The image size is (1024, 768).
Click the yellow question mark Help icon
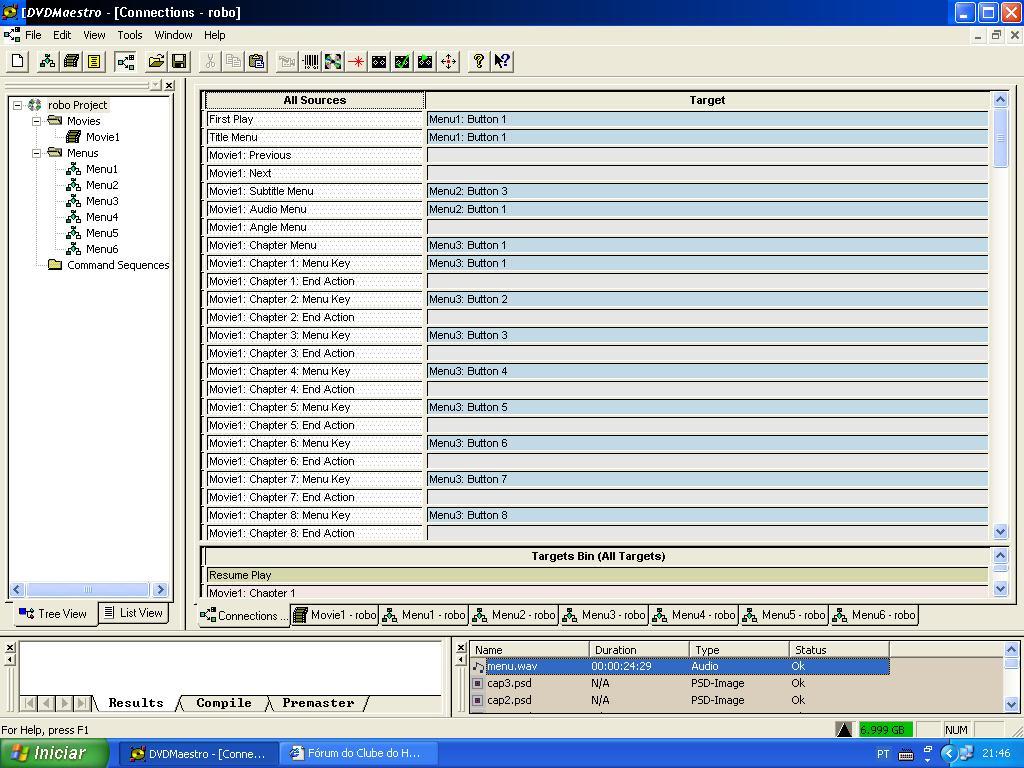[x=479, y=62]
